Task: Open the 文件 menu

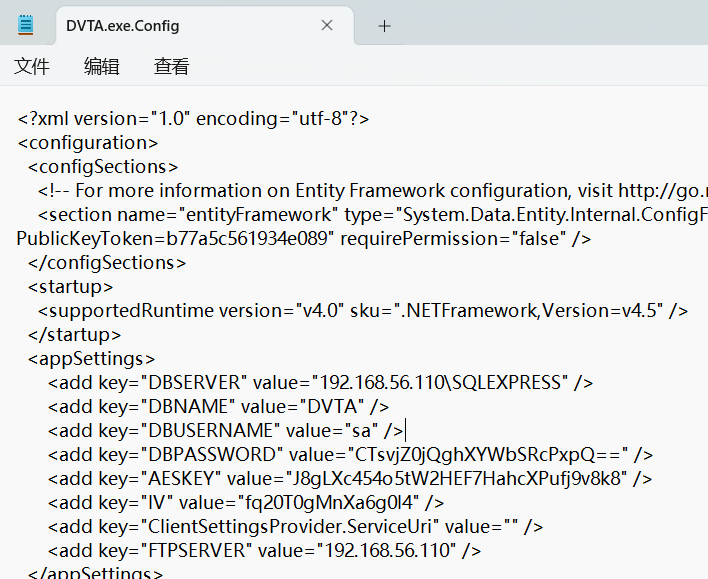Action: tap(32, 67)
